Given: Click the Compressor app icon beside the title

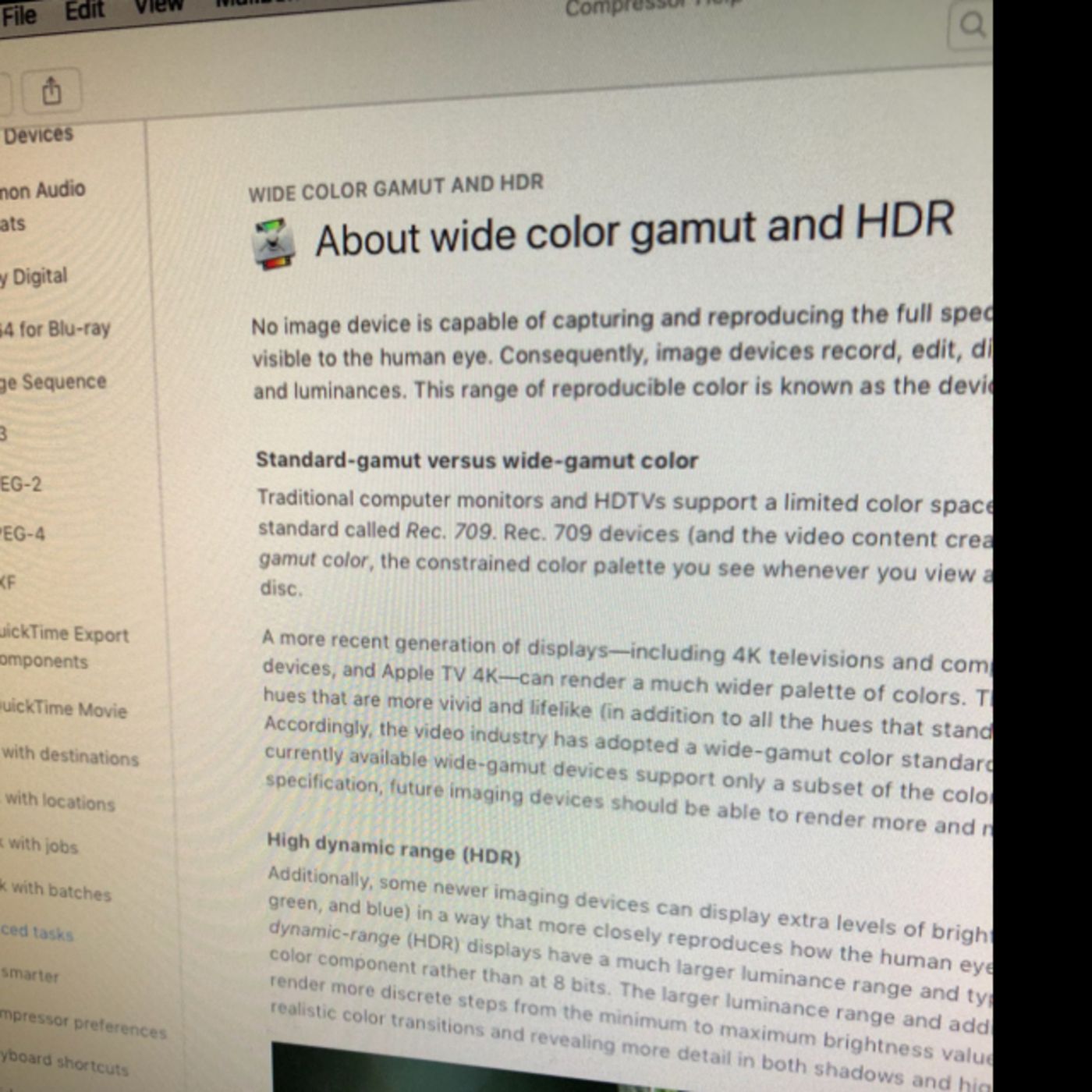Looking at the screenshot, I should [273, 244].
